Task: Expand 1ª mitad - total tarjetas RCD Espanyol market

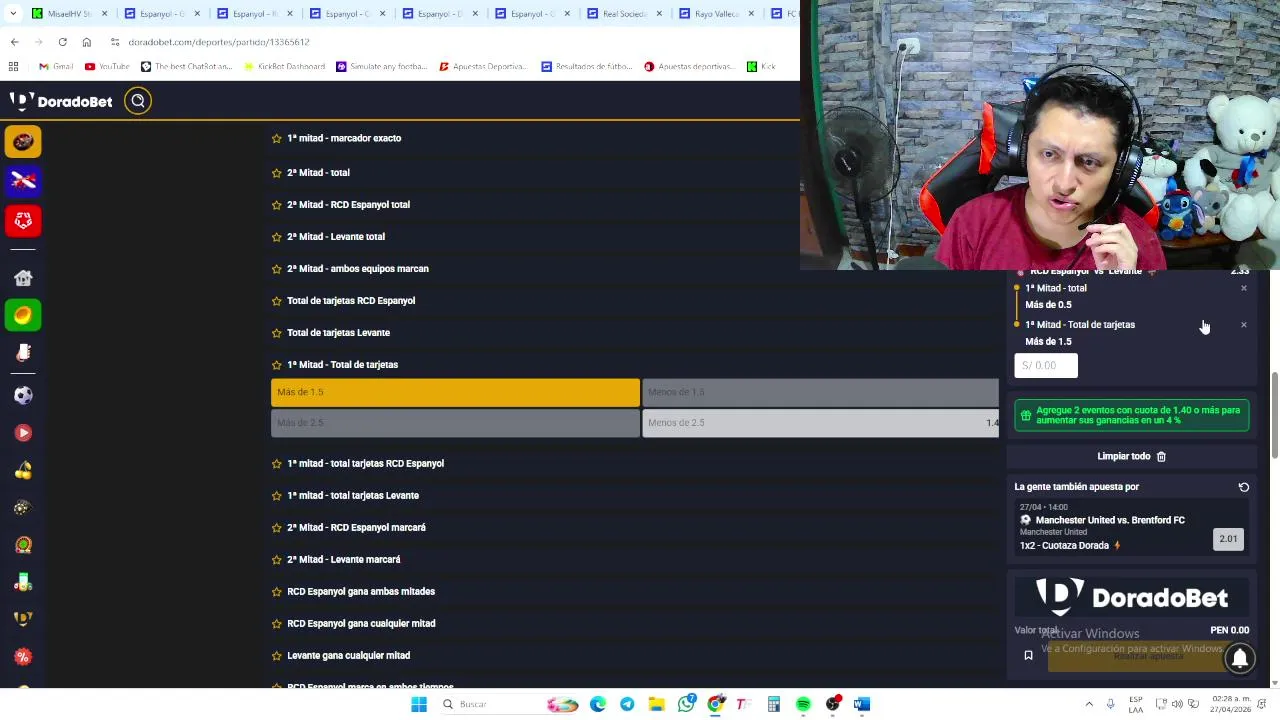Action: (635, 464)
